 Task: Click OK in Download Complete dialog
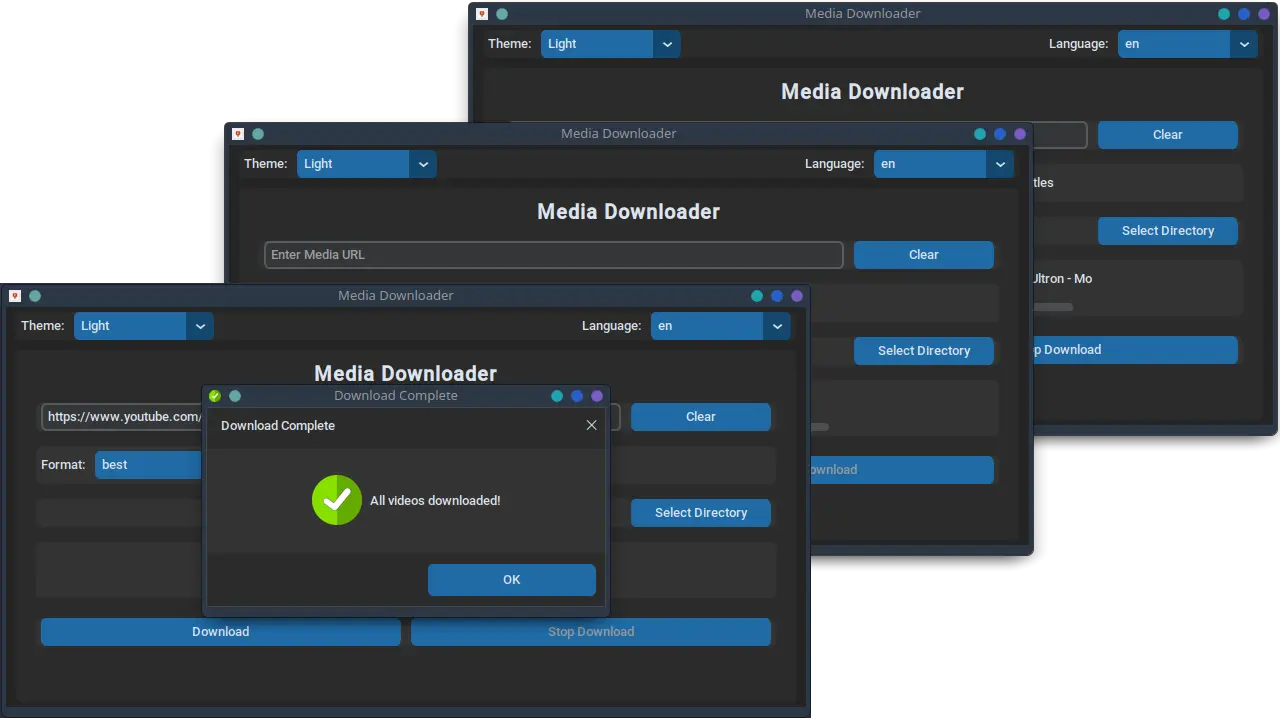click(511, 580)
